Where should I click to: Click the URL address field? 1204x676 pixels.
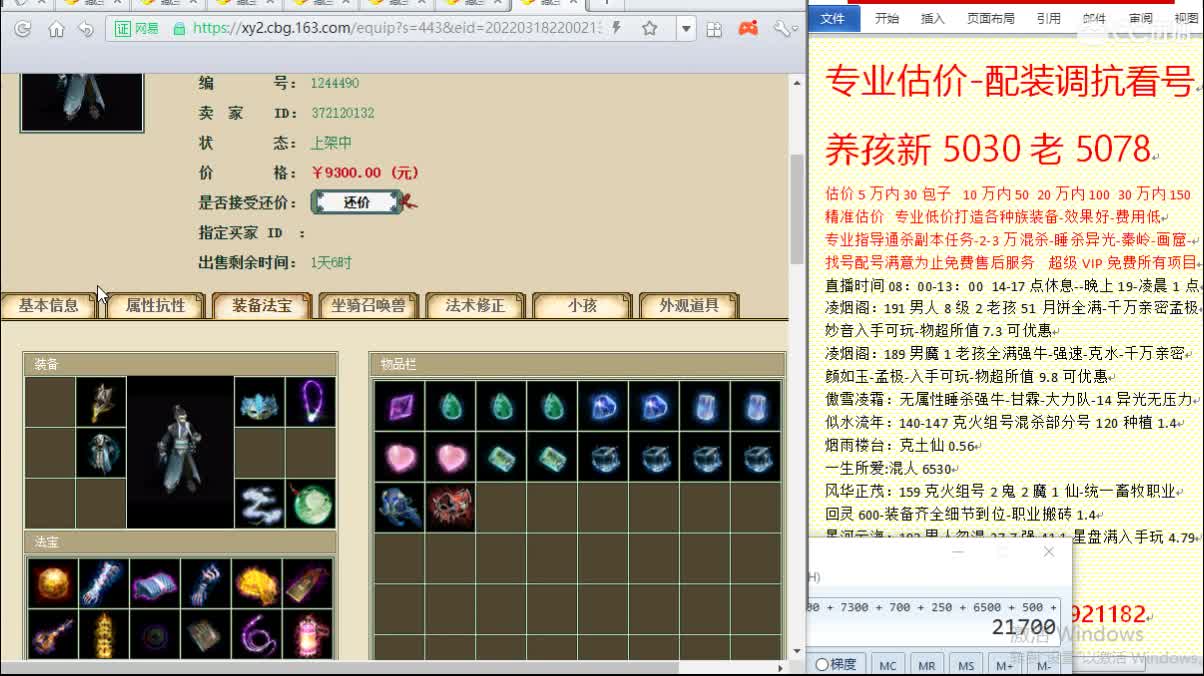click(x=399, y=29)
